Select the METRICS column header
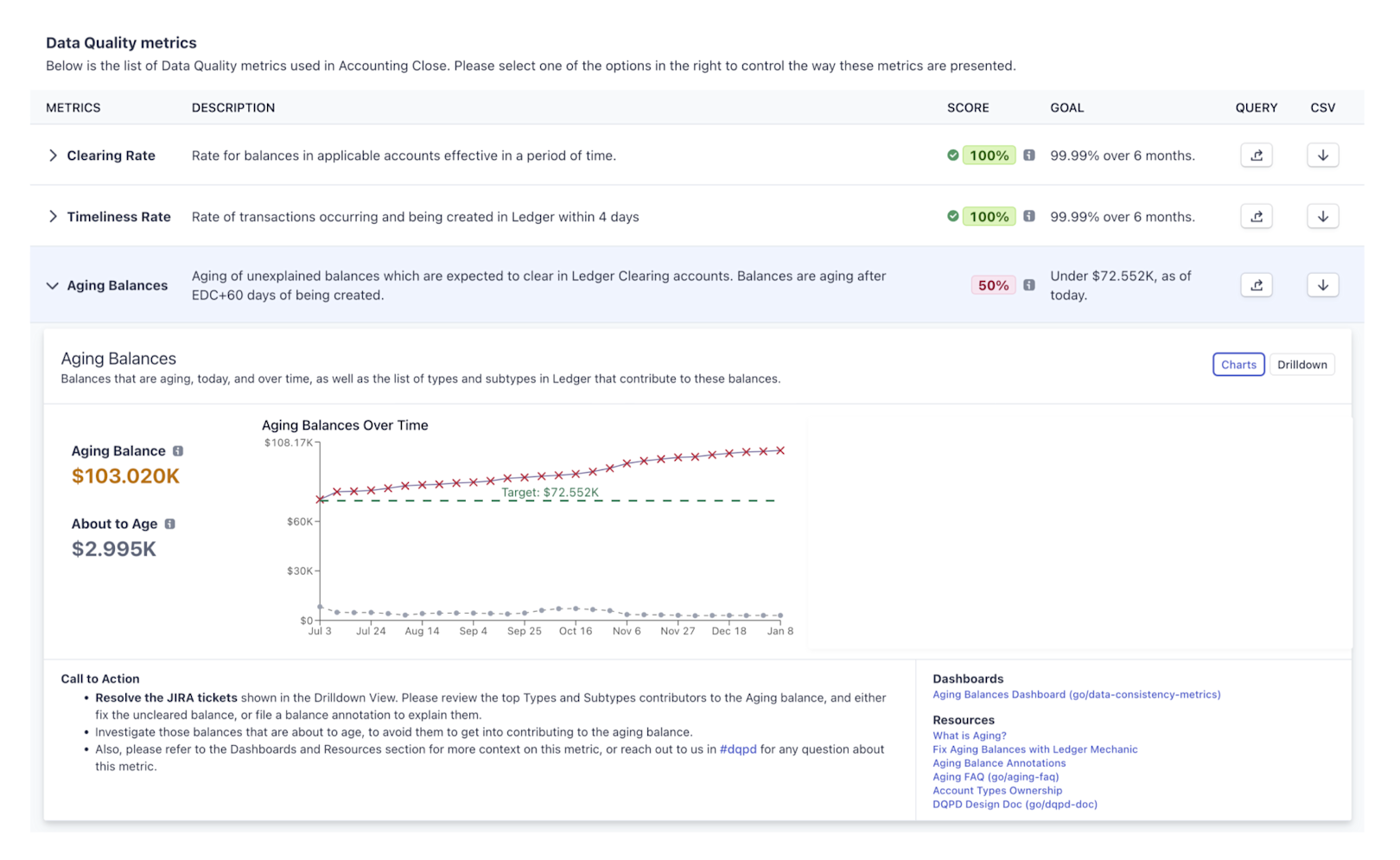The height and width of the screenshot is (860, 1400). click(x=73, y=107)
